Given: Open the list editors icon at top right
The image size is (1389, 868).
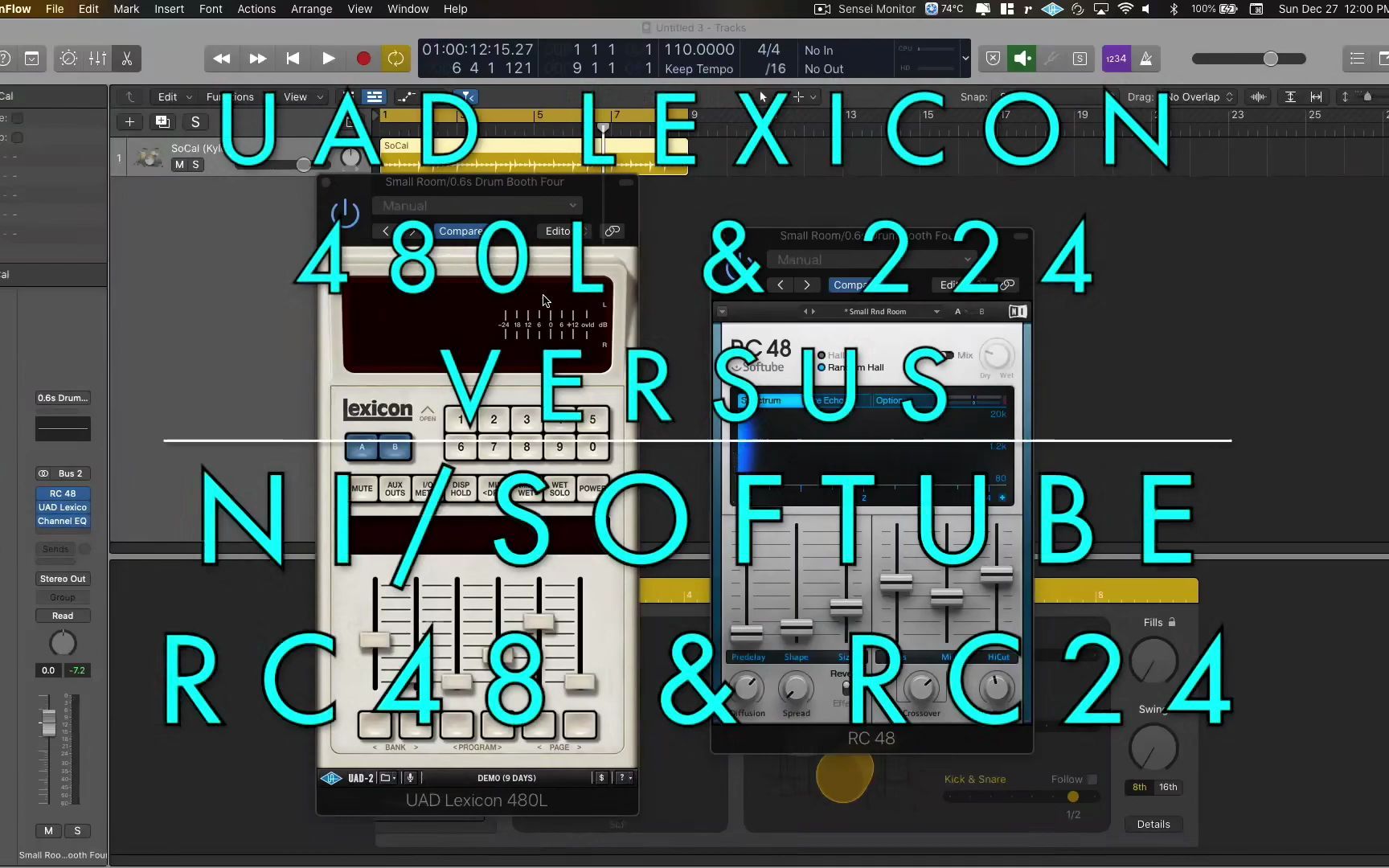Looking at the screenshot, I should [1357, 58].
